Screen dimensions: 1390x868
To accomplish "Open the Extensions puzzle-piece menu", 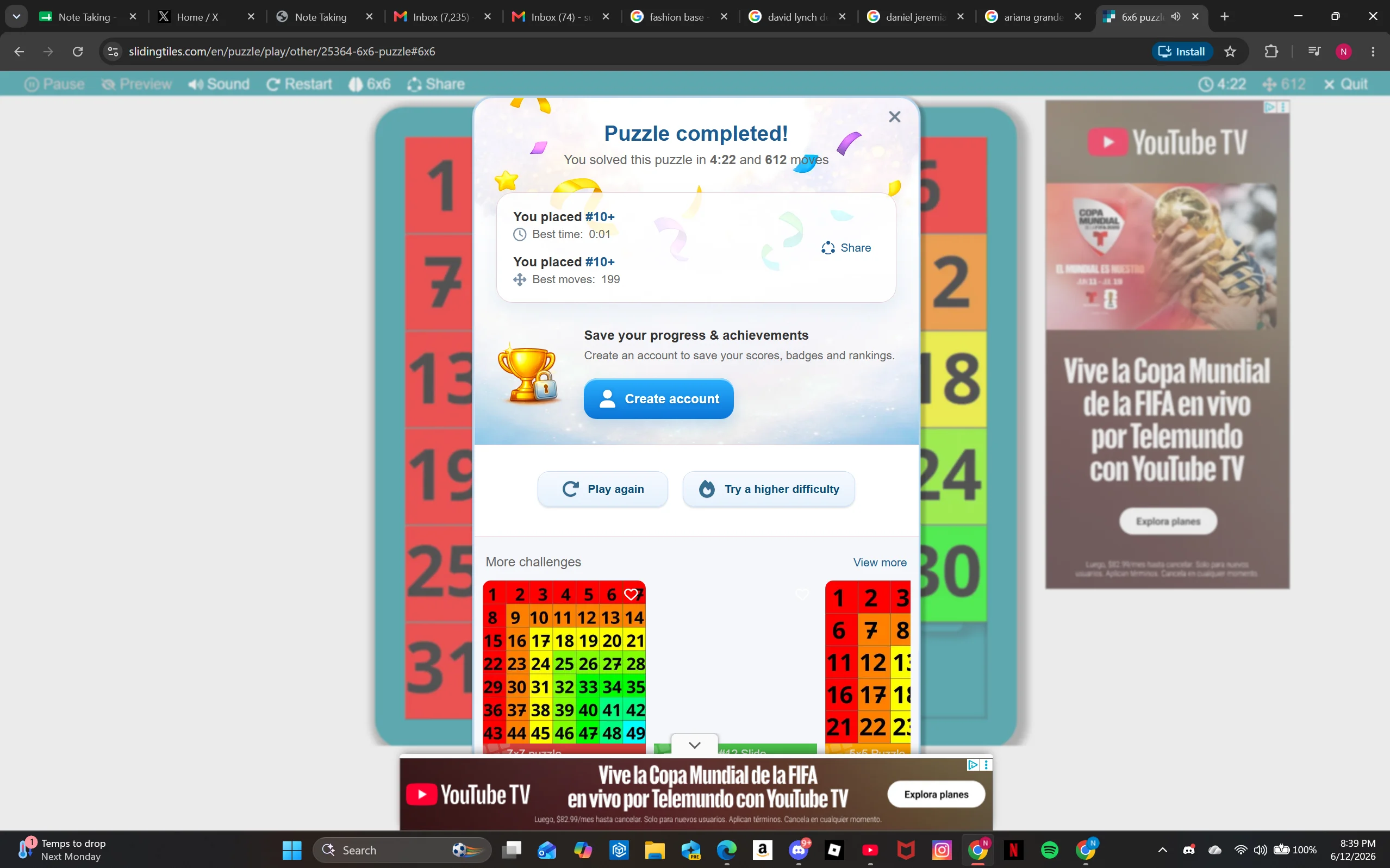I will [1271, 52].
